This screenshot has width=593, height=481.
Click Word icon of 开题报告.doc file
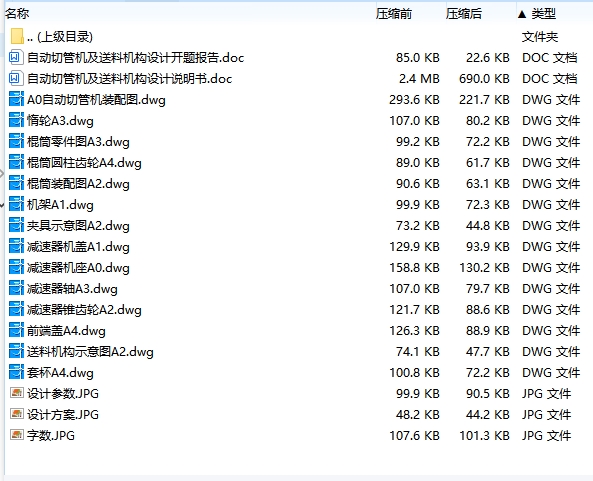click(16, 57)
